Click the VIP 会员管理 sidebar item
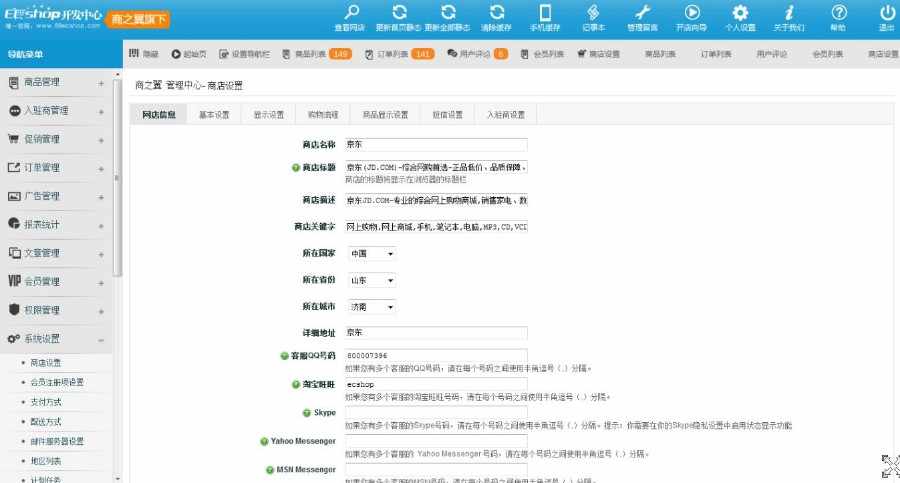 tap(56, 281)
